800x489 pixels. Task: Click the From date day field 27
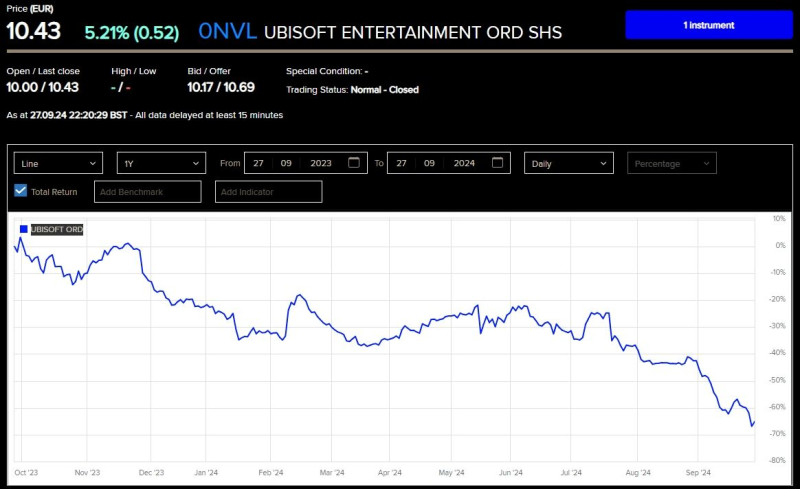coord(258,163)
